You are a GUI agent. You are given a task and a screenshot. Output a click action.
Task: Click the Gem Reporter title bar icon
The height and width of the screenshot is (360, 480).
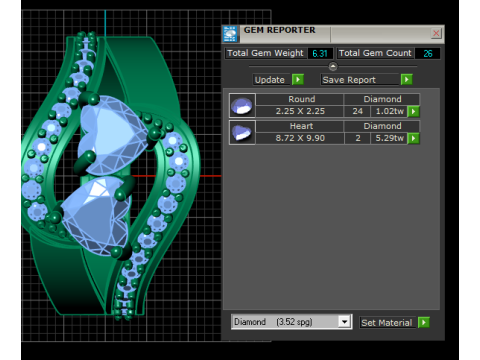[230, 34]
